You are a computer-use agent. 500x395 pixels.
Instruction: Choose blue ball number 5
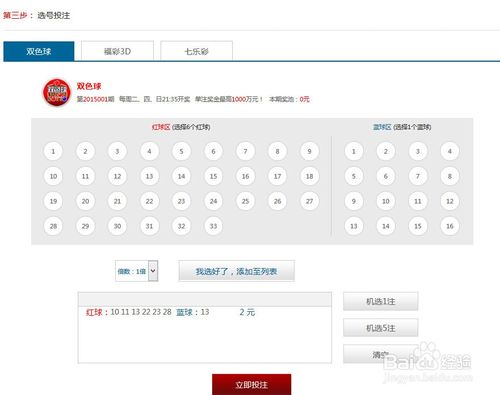(354, 176)
